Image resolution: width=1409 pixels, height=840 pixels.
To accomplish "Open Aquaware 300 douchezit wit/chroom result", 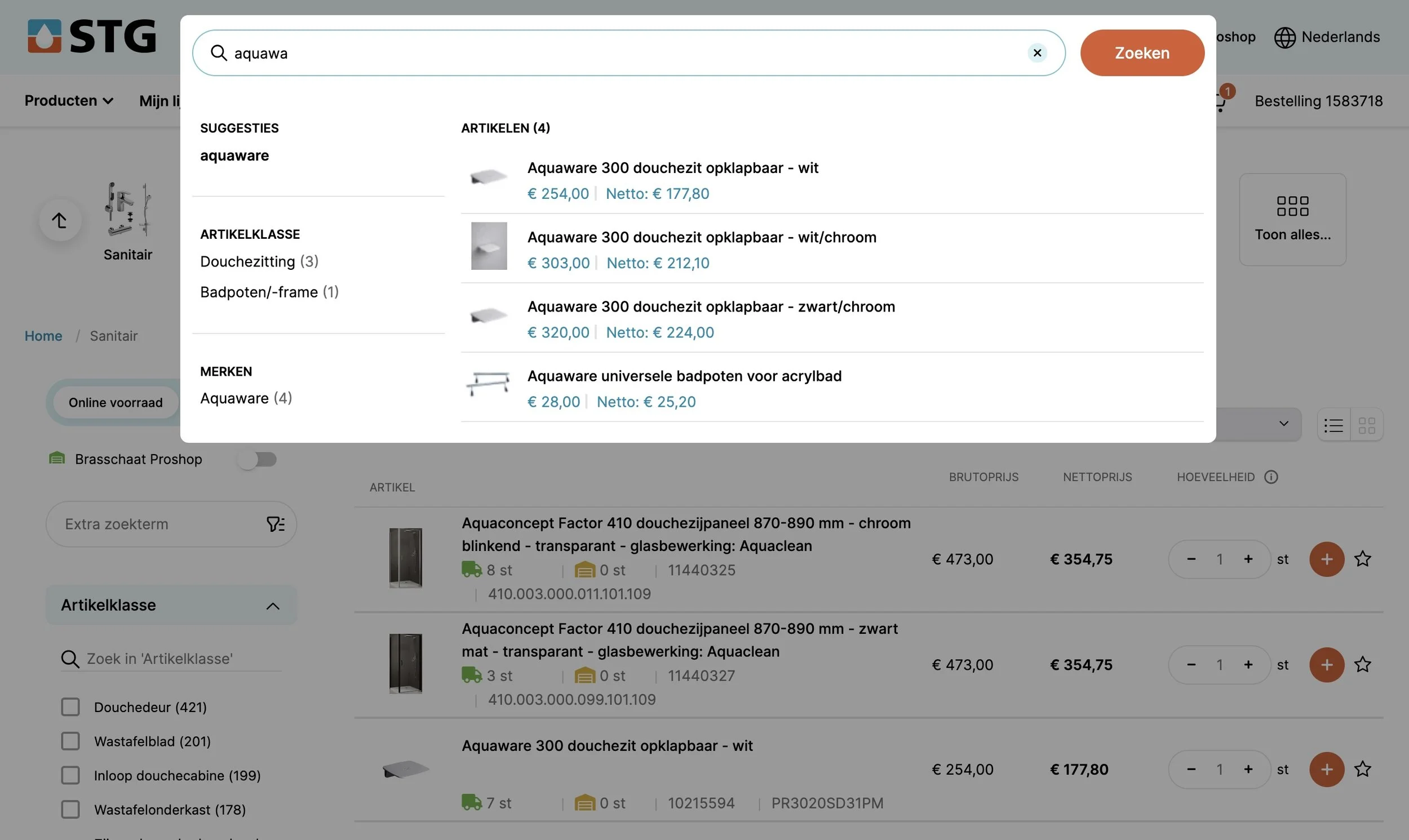I will 832,249.
